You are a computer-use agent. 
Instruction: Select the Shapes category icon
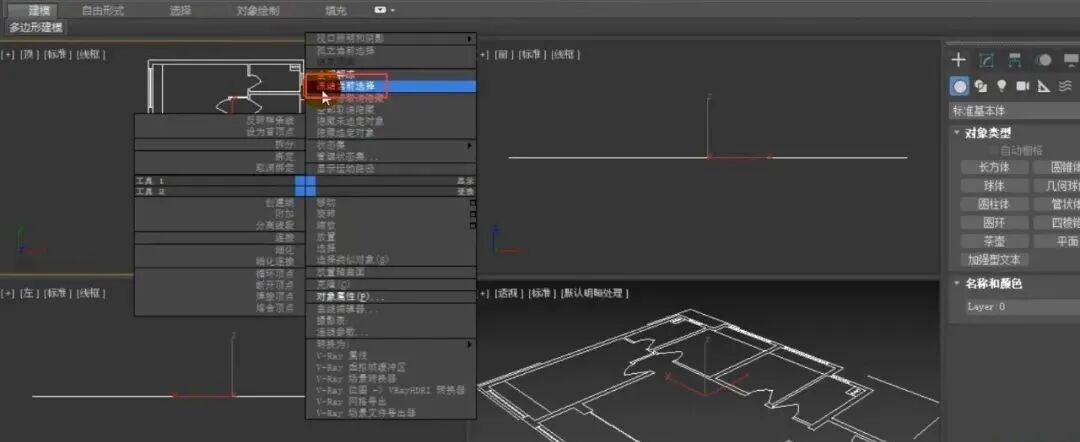(982, 86)
